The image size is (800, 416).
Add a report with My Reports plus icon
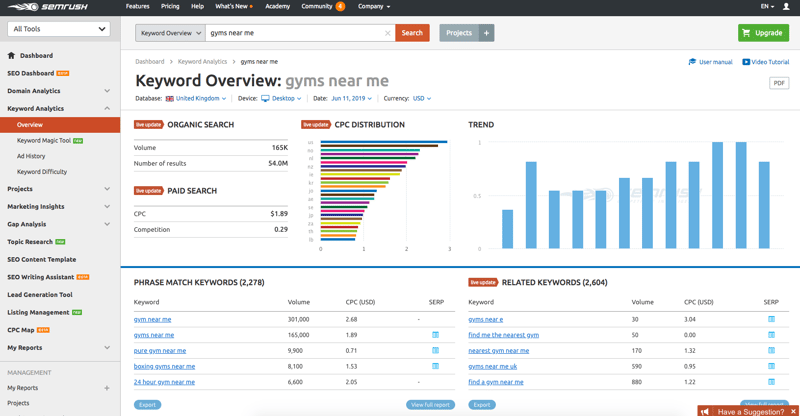point(107,388)
